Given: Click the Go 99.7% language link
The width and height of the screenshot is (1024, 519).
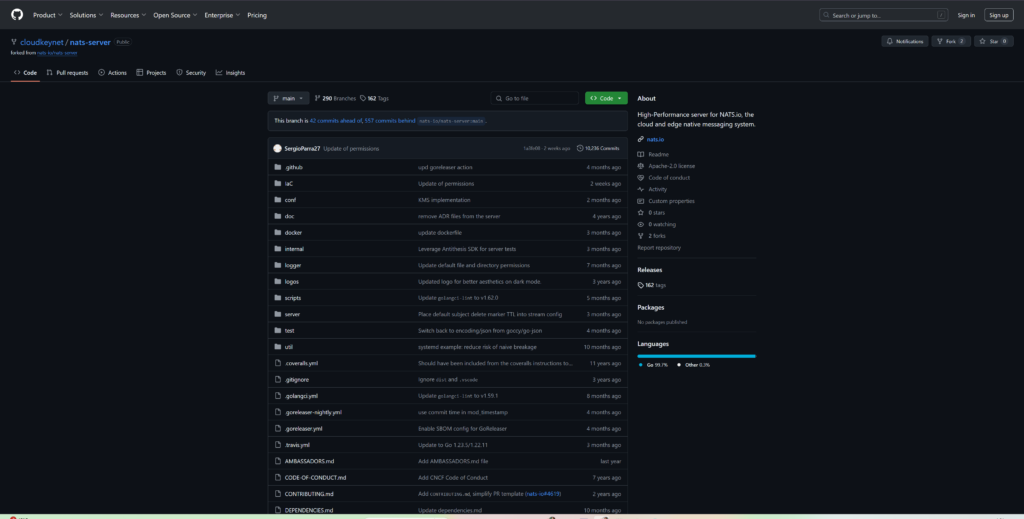Looking at the screenshot, I should coord(653,365).
